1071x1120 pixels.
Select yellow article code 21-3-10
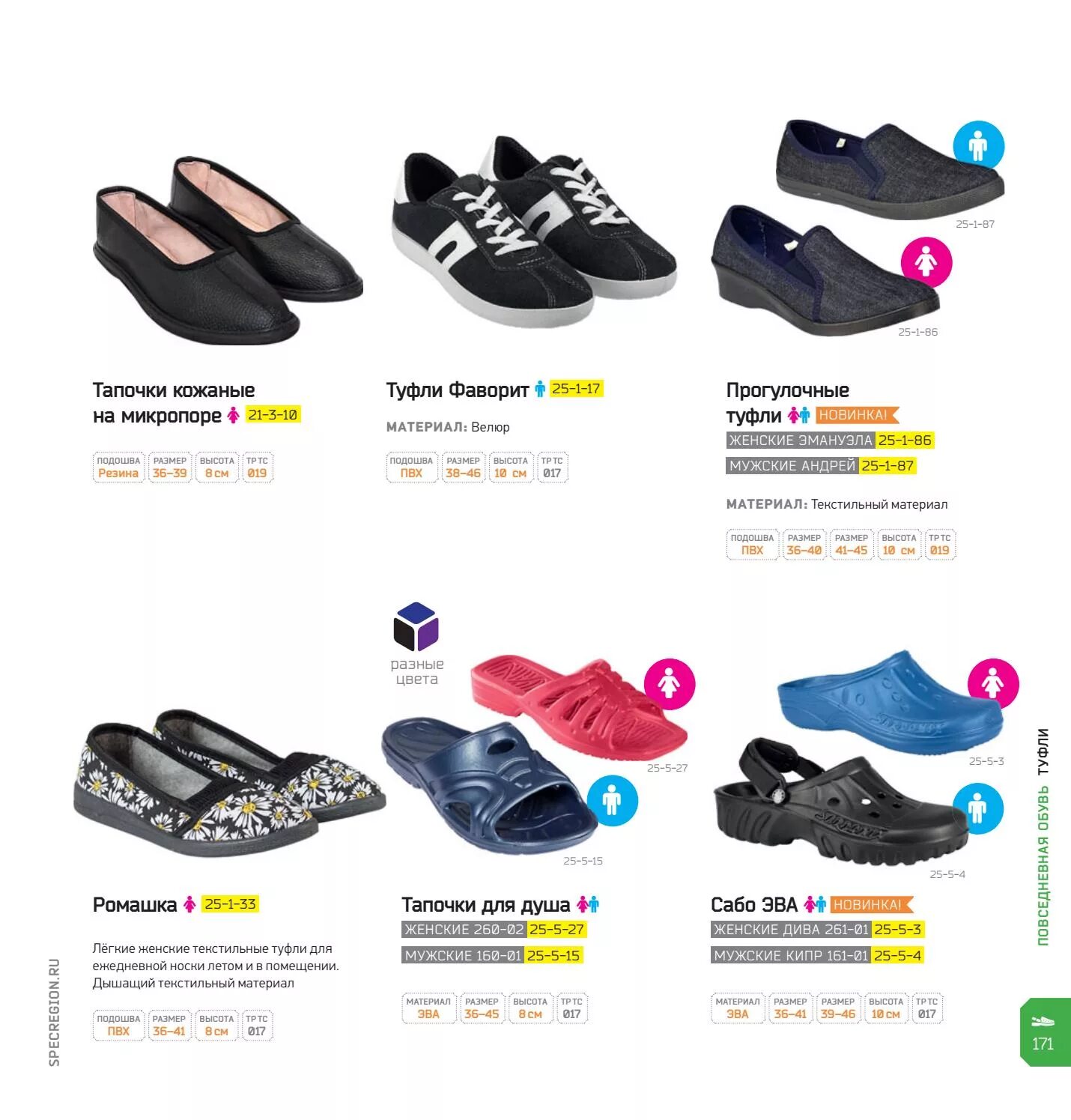(273, 415)
